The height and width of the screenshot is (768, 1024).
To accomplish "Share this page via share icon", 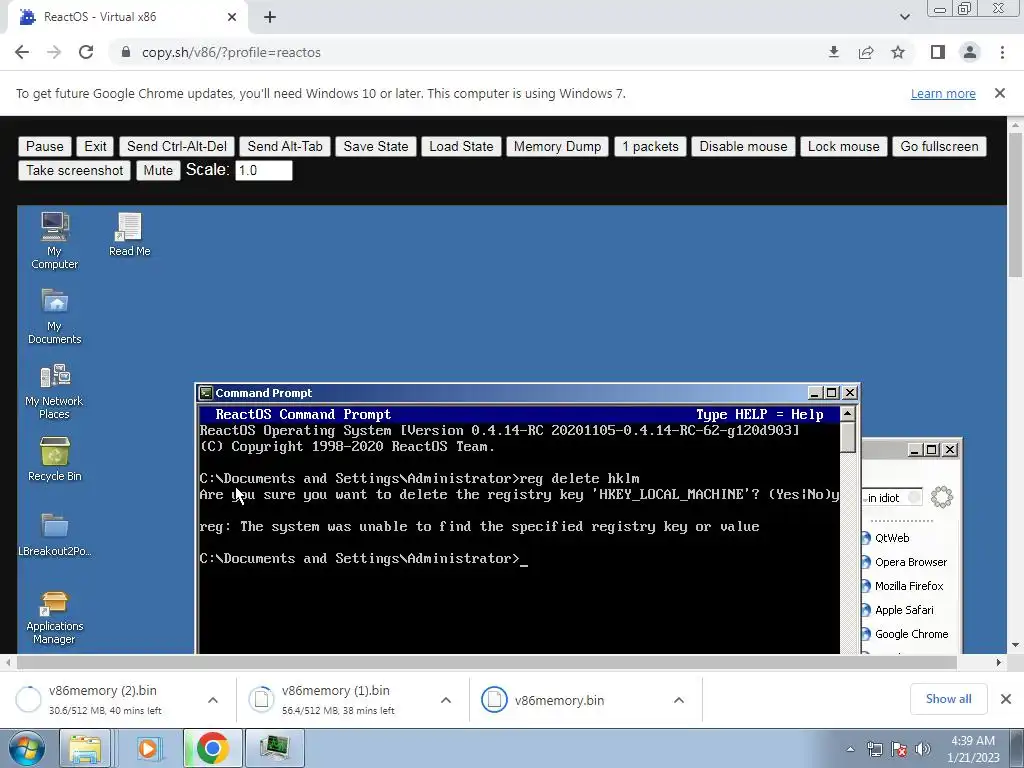I will 866,52.
